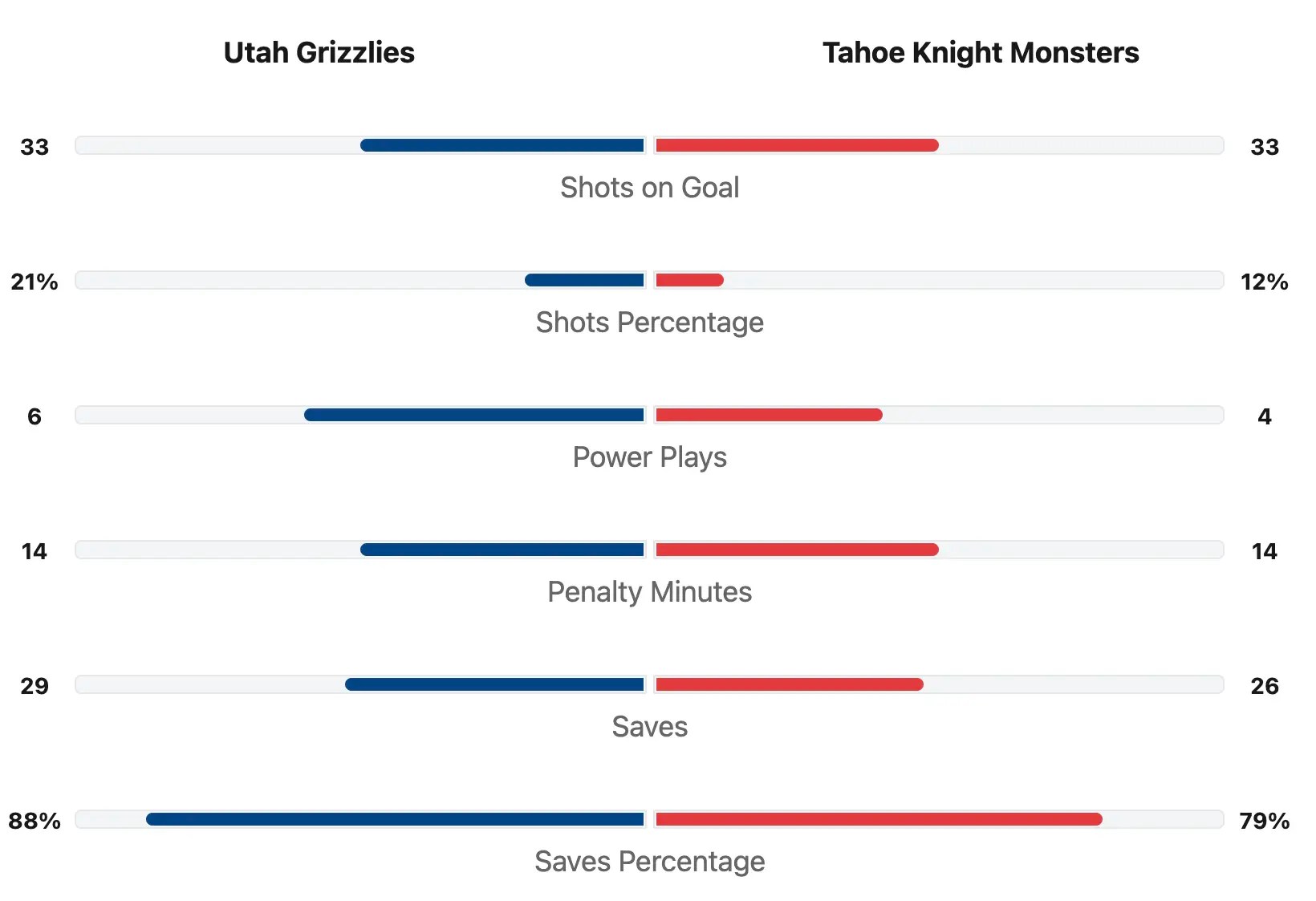Click the red Saves bar
1316x901 pixels.
(x=789, y=684)
